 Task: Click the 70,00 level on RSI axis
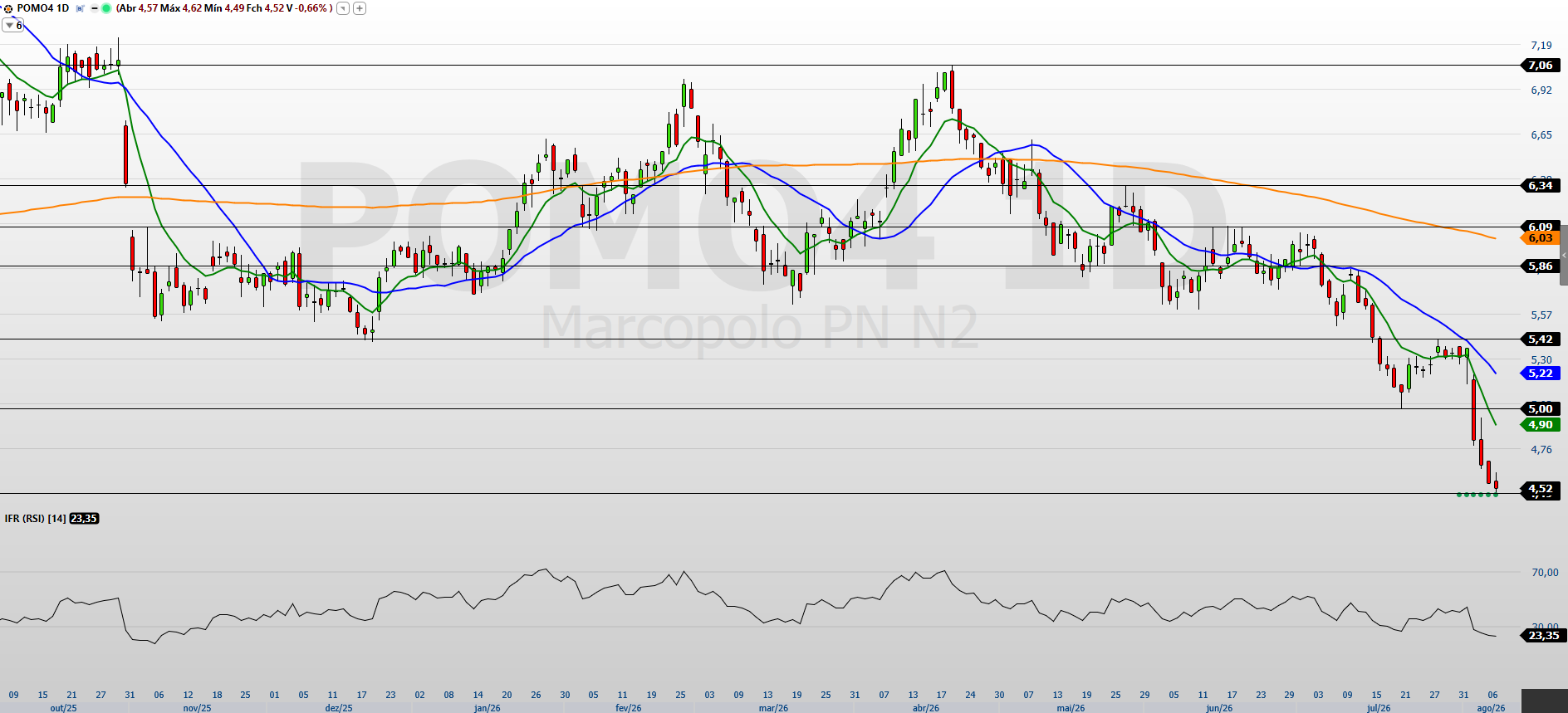click(1545, 573)
